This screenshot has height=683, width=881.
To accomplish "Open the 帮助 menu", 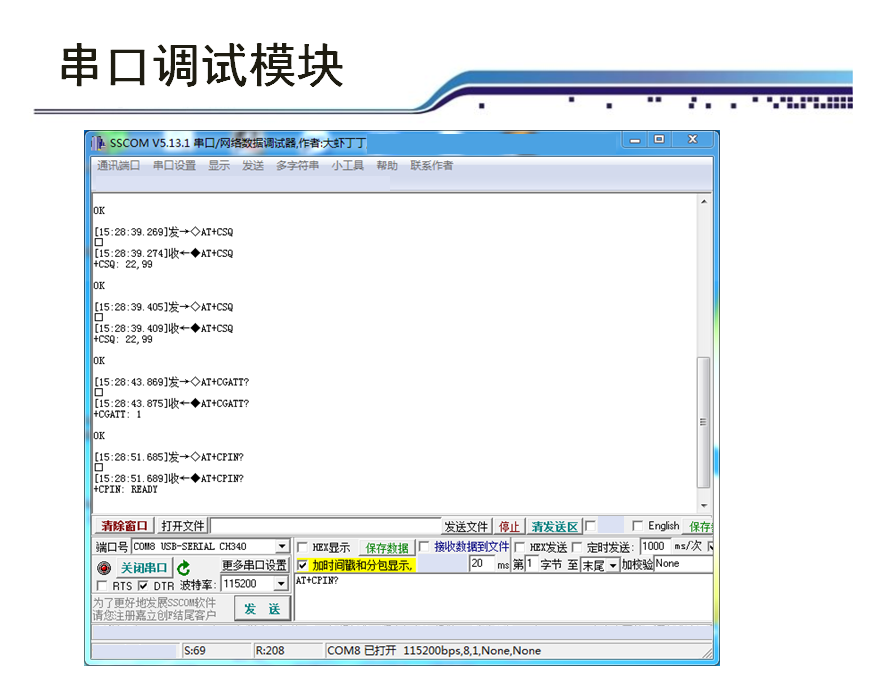I will click(x=387, y=165).
